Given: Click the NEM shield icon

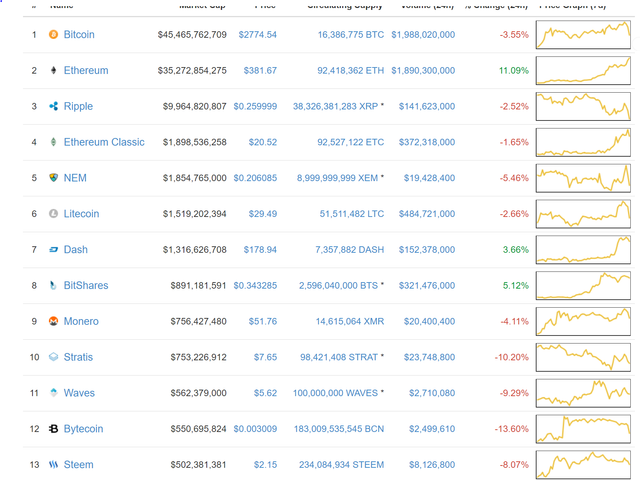Looking at the screenshot, I should pos(53,178).
